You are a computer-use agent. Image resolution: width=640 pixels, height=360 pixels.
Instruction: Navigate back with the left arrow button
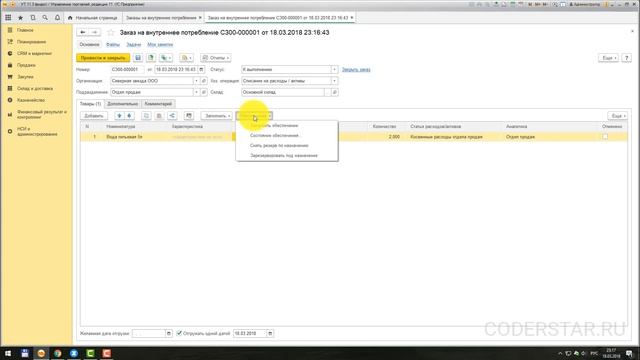point(82,32)
